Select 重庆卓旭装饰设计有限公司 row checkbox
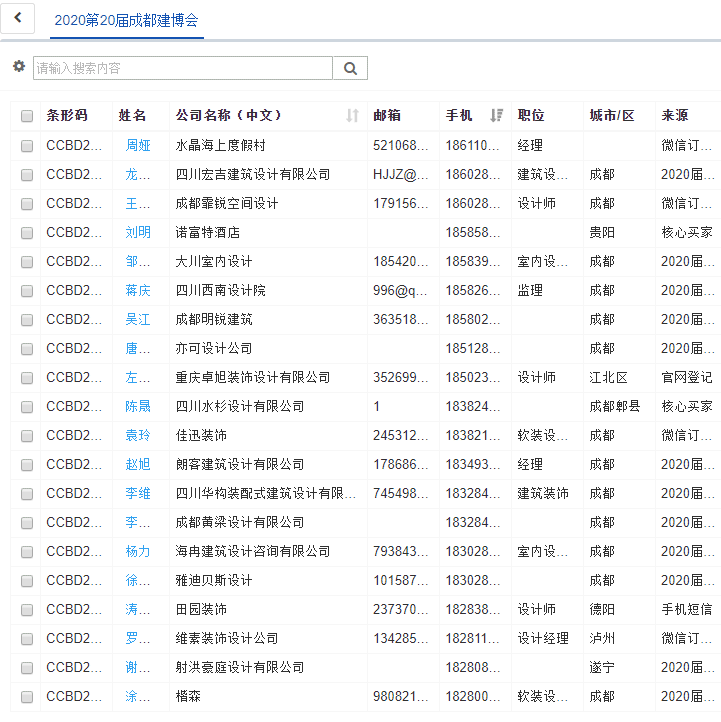The height and width of the screenshot is (722, 721). click(x=27, y=378)
